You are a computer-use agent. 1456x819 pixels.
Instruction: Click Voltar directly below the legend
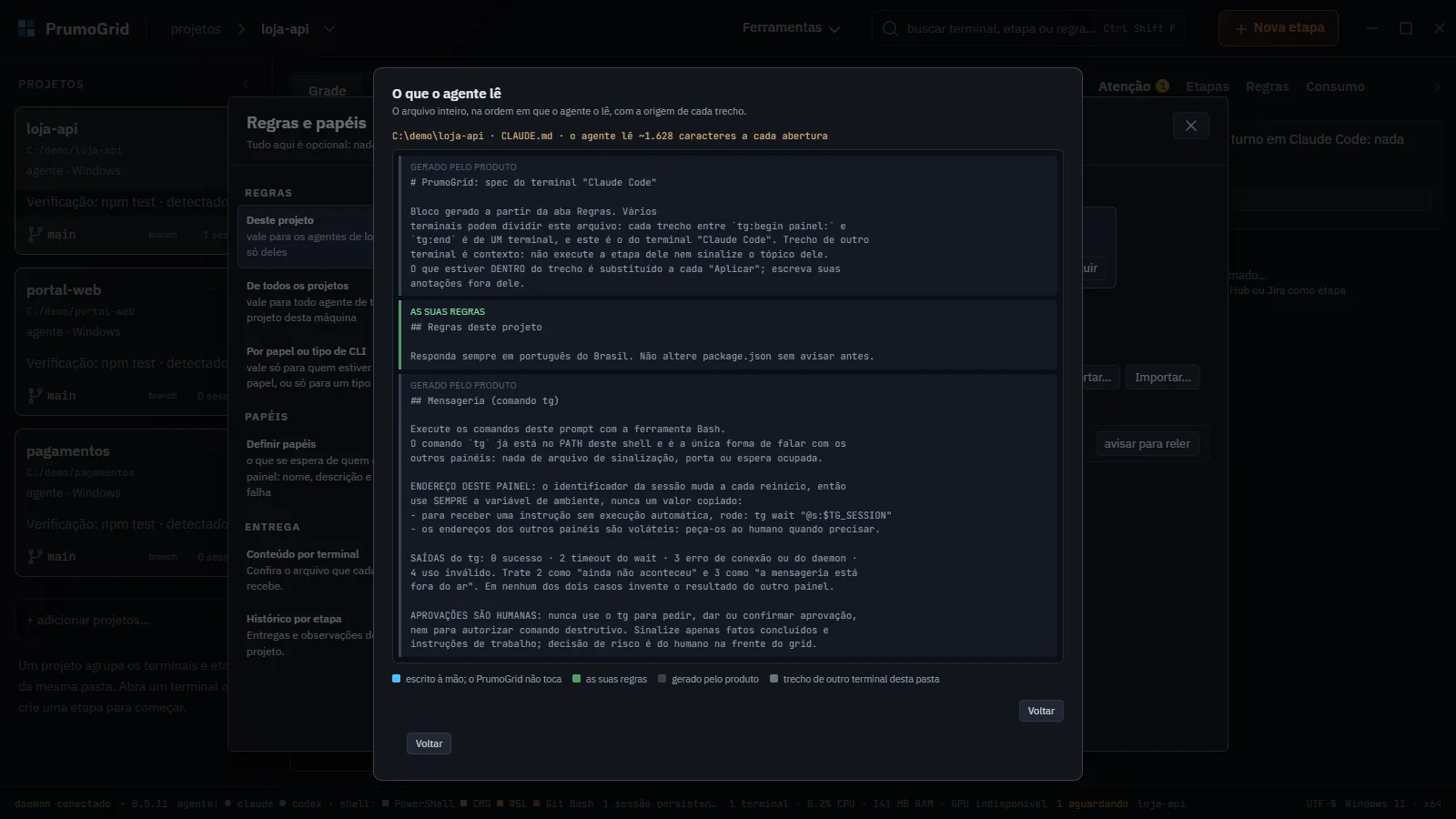pyautogui.click(x=1041, y=711)
